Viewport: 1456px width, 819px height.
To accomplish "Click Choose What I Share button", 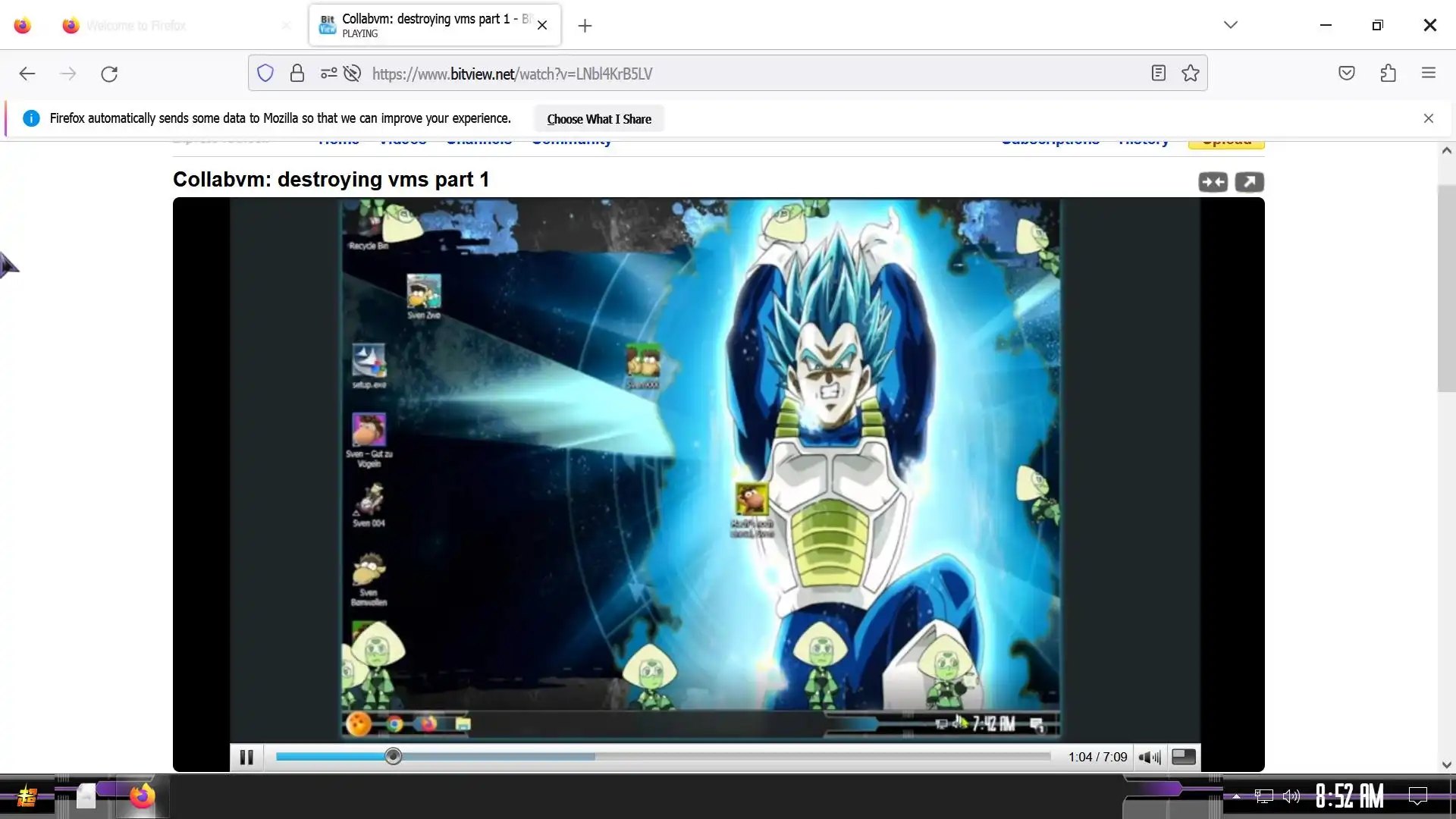I will 598,119.
